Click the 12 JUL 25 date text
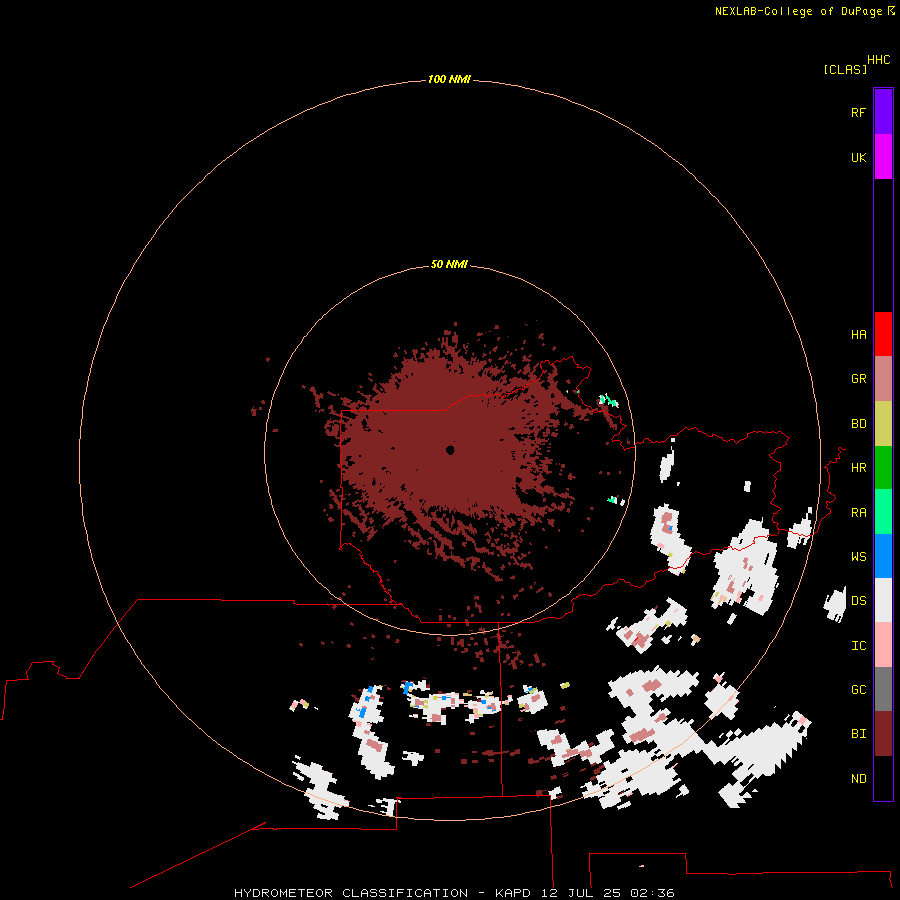Screen dimensions: 900x900 [581, 893]
